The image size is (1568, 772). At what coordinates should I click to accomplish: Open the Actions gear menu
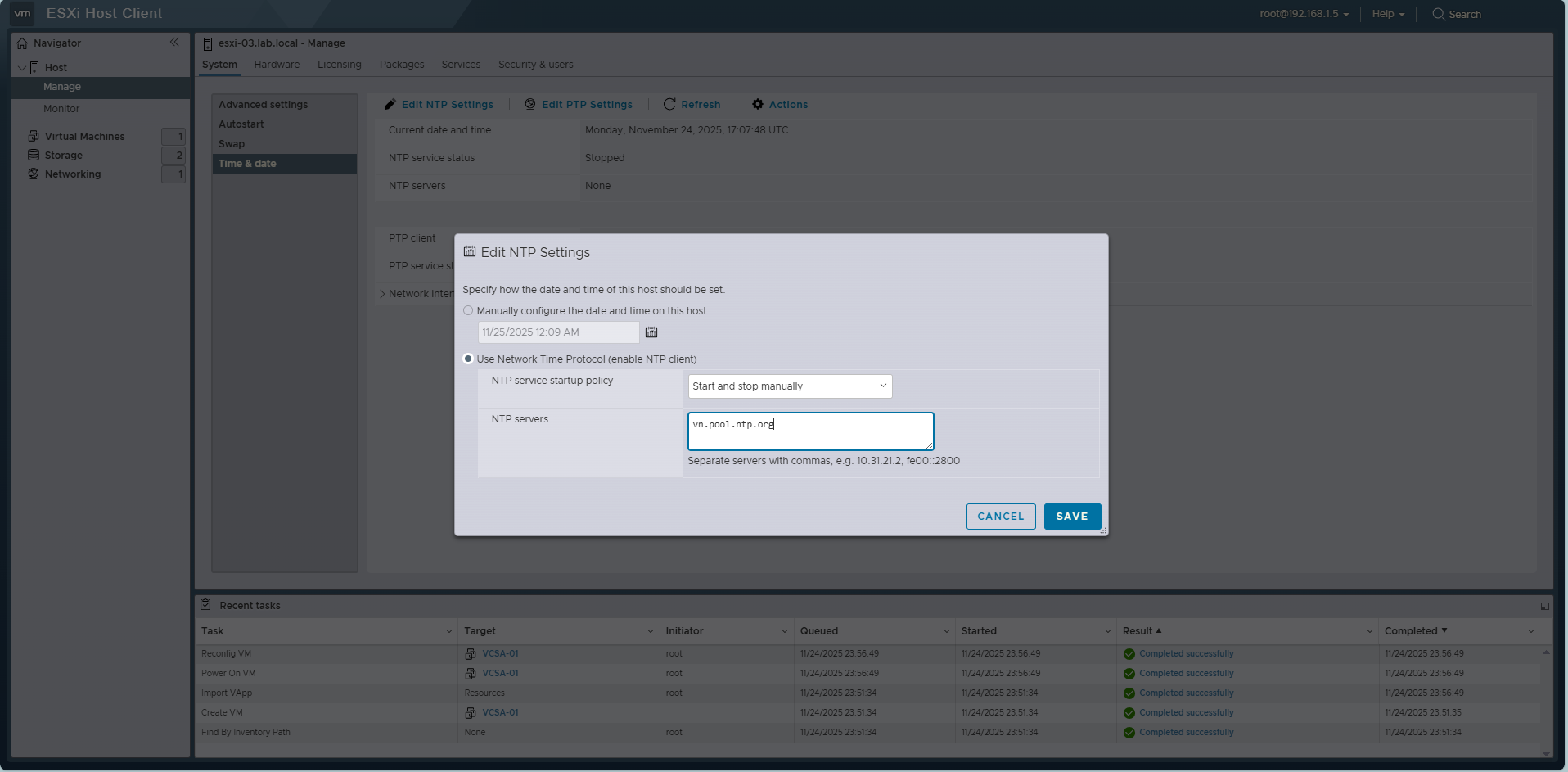(757, 104)
